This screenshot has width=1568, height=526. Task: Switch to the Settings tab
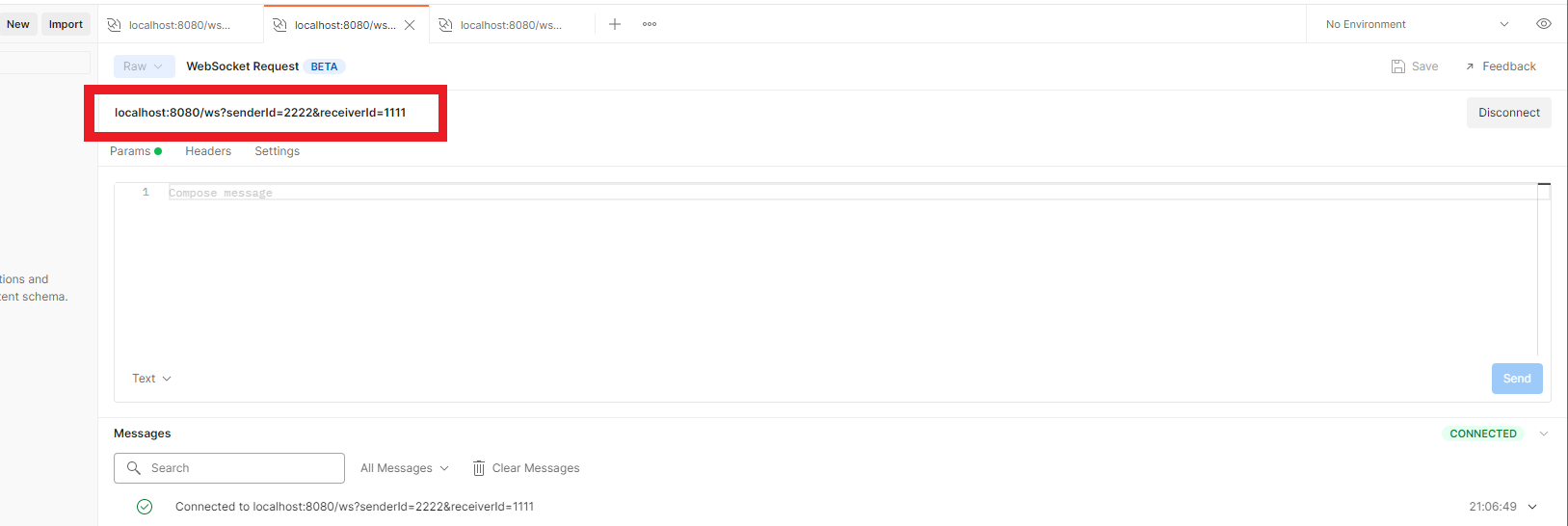(277, 151)
